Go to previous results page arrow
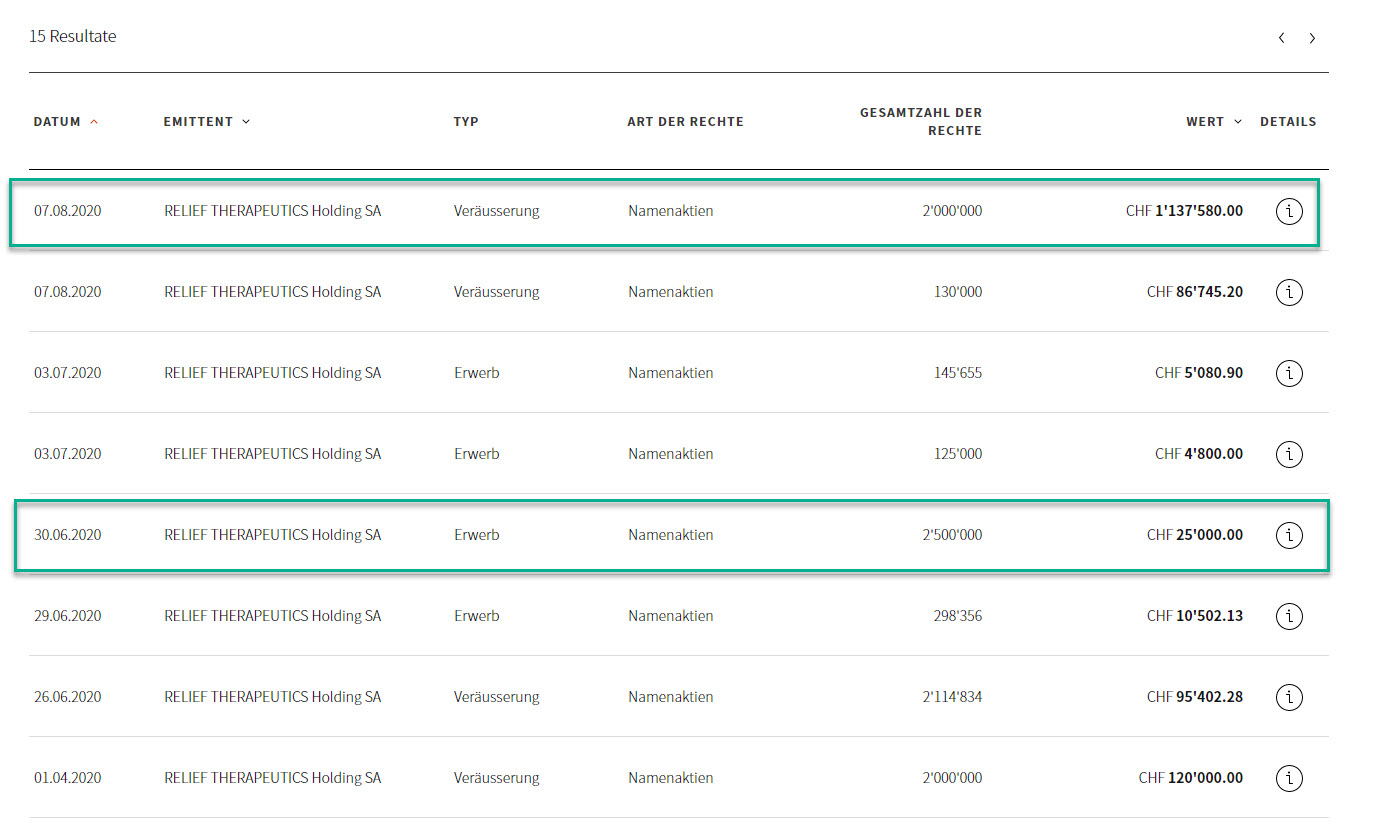Image resolution: width=1387 pixels, height=837 pixels. click(1281, 38)
